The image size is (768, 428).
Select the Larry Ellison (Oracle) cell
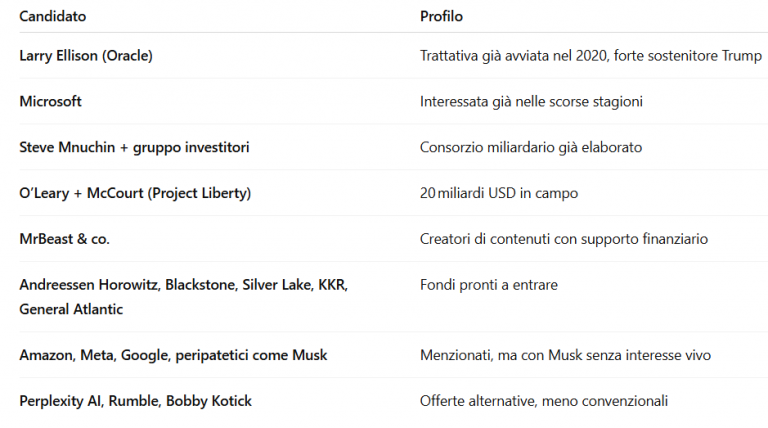86,56
